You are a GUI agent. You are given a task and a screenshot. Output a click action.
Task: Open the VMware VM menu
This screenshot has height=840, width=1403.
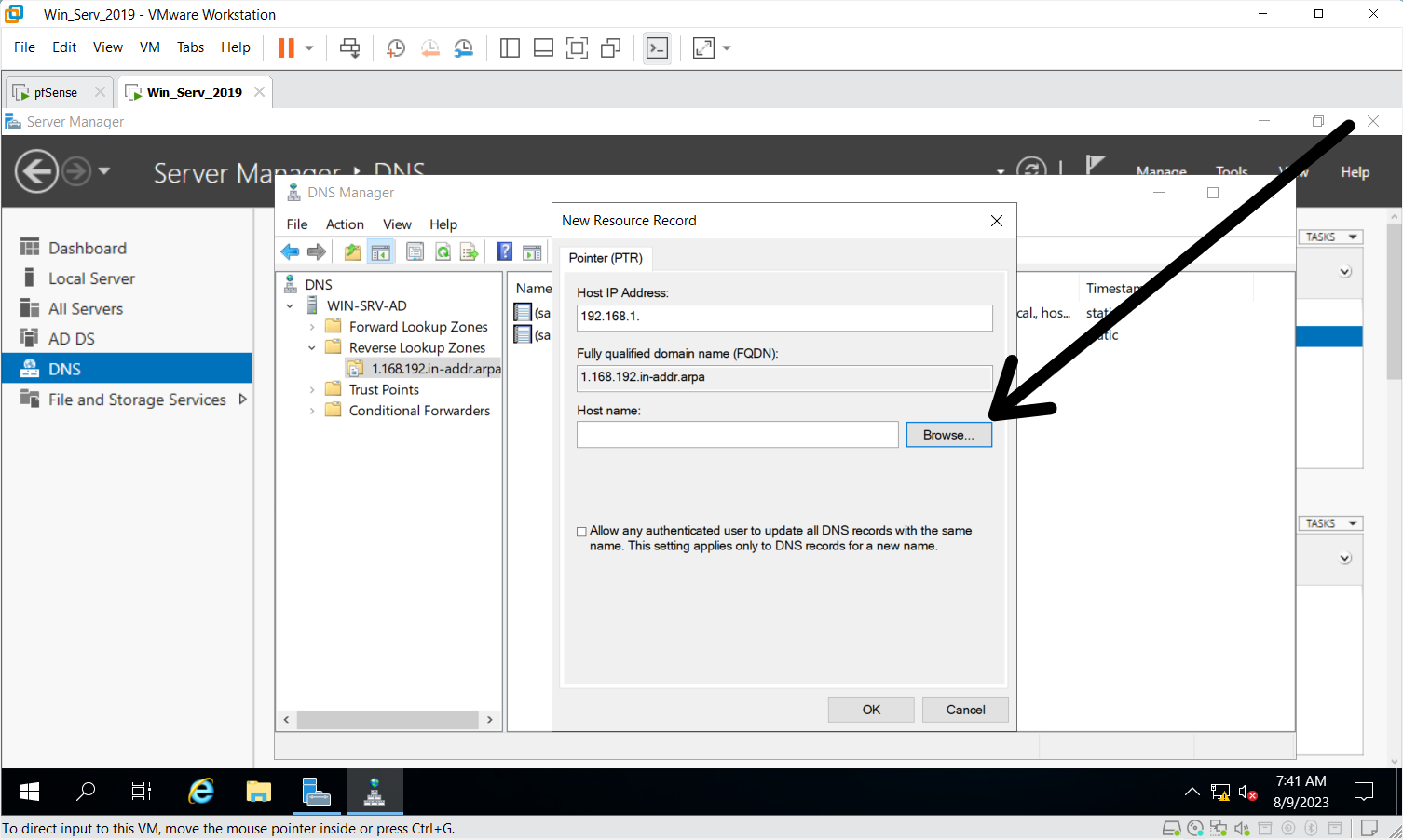point(150,47)
